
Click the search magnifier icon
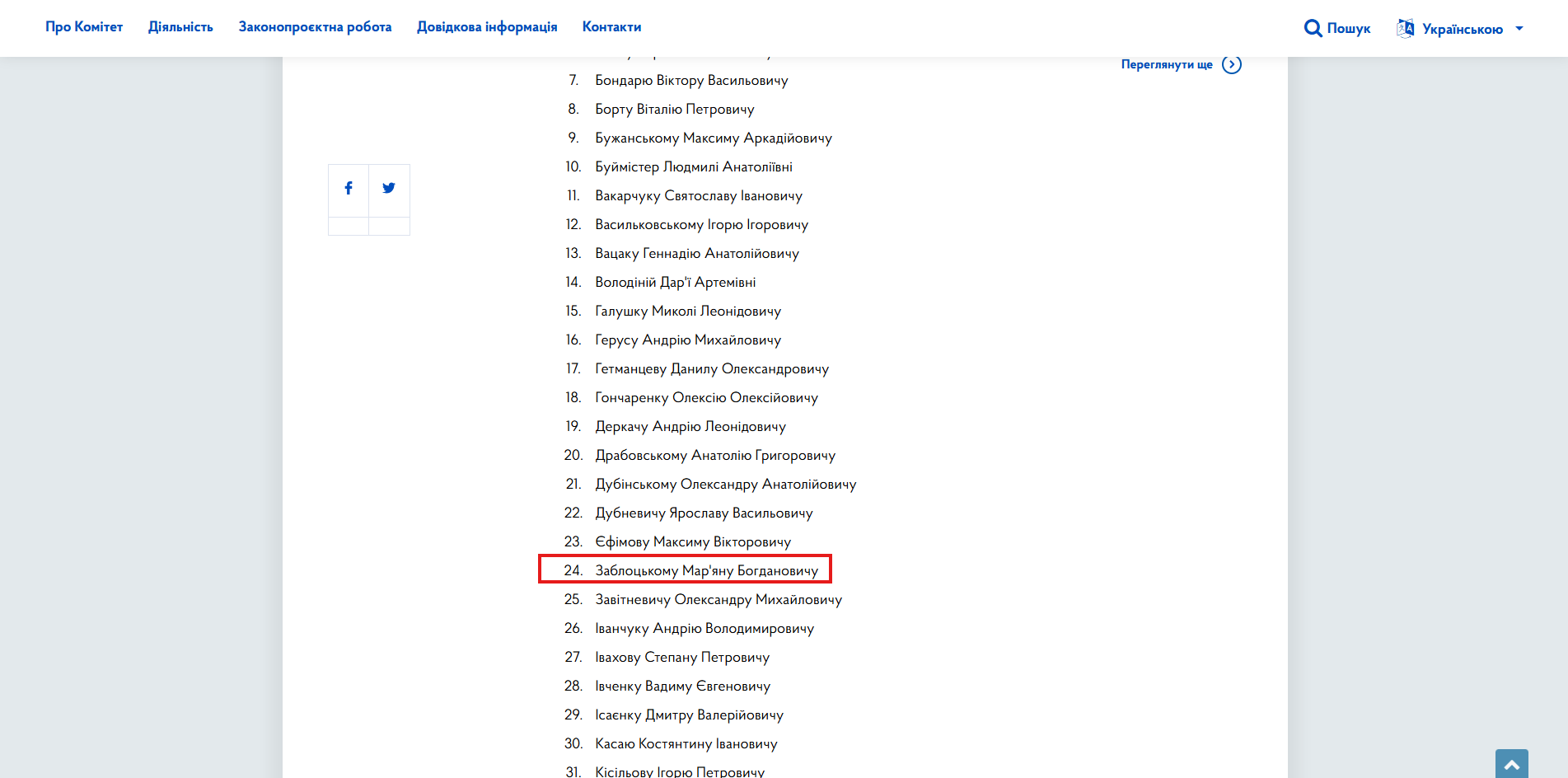1313,29
